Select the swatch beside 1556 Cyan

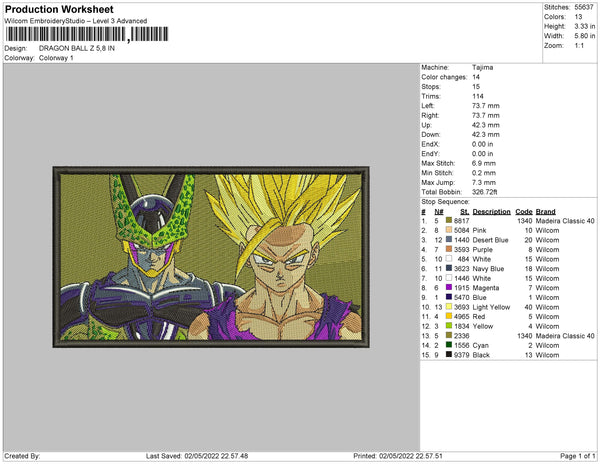click(x=449, y=345)
